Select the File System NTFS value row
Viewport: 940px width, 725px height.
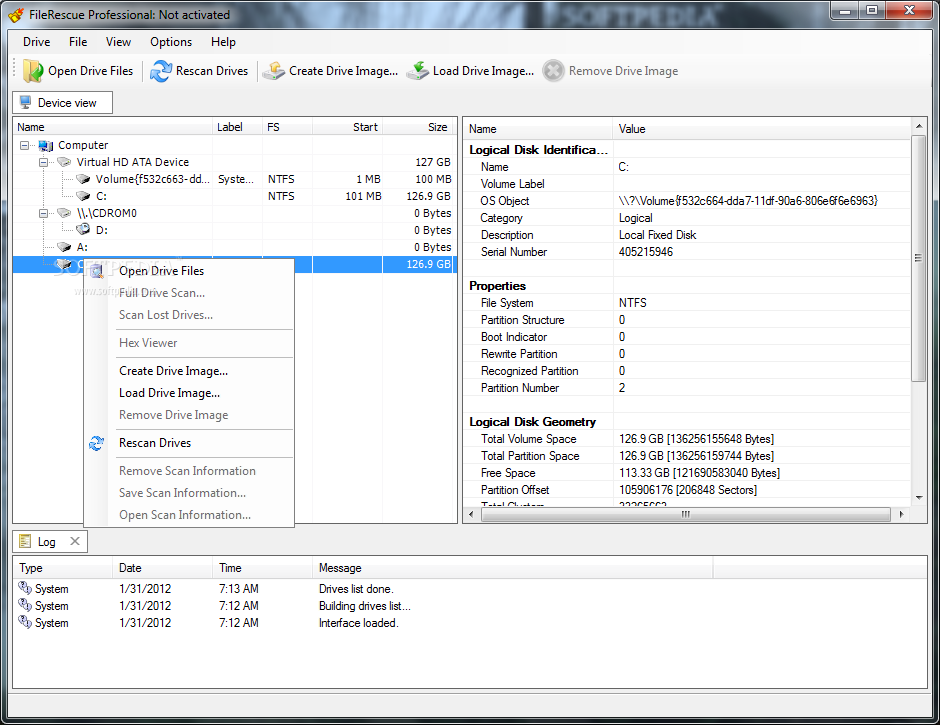click(x=687, y=303)
